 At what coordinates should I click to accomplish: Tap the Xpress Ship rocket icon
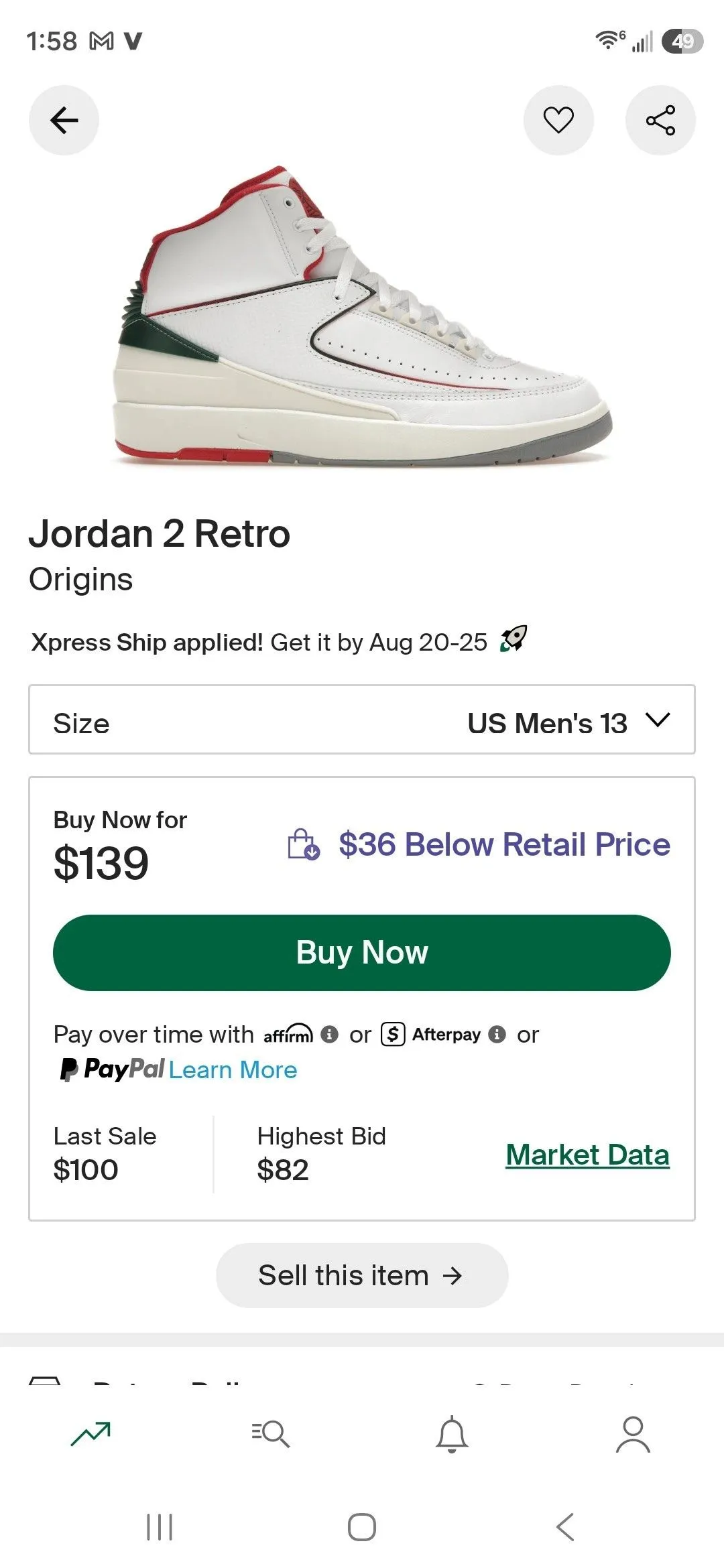(x=514, y=639)
